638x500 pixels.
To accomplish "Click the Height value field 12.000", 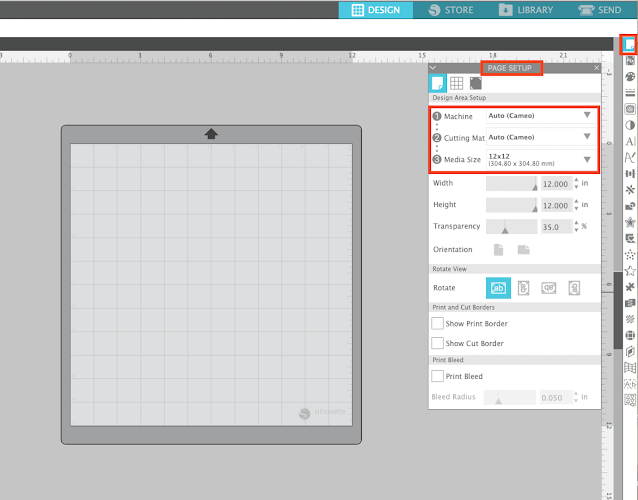I will 556,205.
